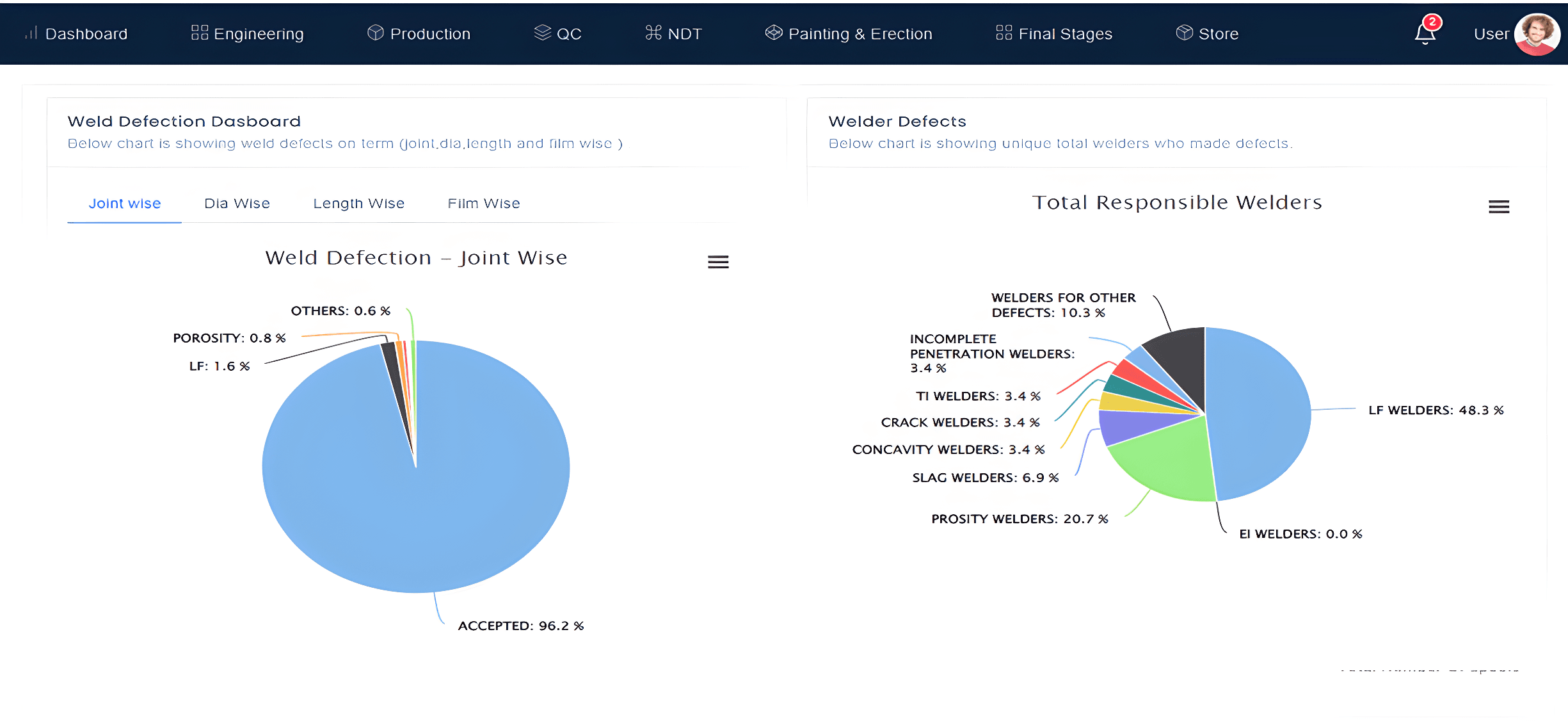Image resolution: width=1568 pixels, height=721 pixels.
Task: Click the Painting & Erection box icon
Action: 774,33
